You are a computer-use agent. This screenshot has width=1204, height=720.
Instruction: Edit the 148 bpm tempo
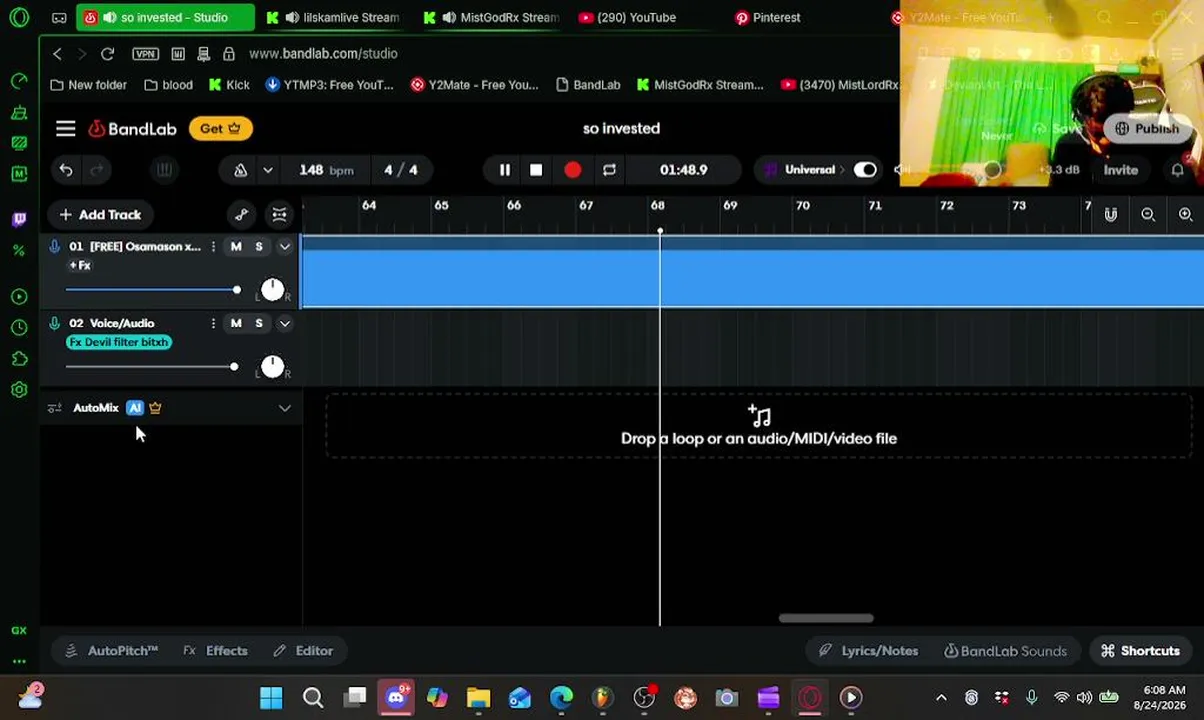point(325,170)
